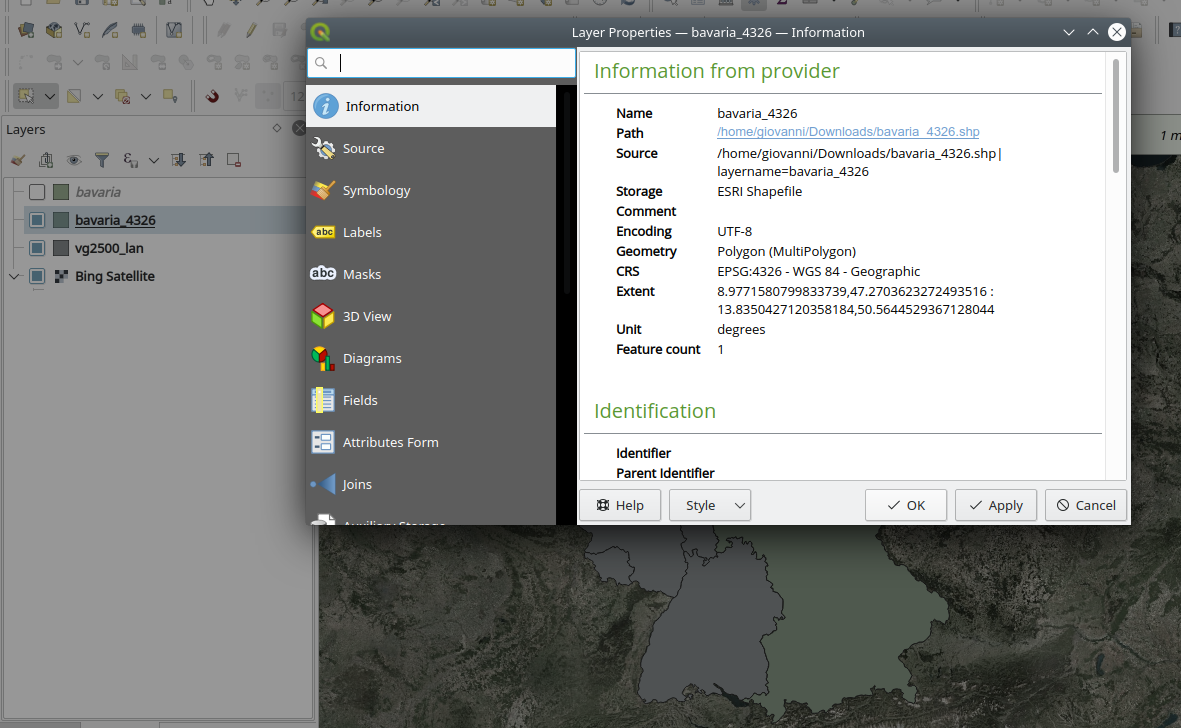
Task: Create a new SpatiaLite layer (feather icon)
Action: (110, 30)
